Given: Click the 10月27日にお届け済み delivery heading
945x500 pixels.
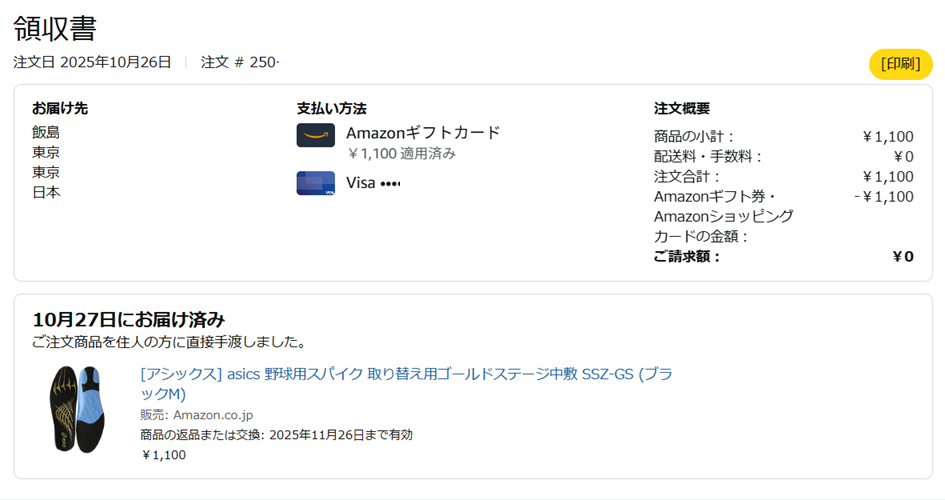Looking at the screenshot, I should coord(128,319).
